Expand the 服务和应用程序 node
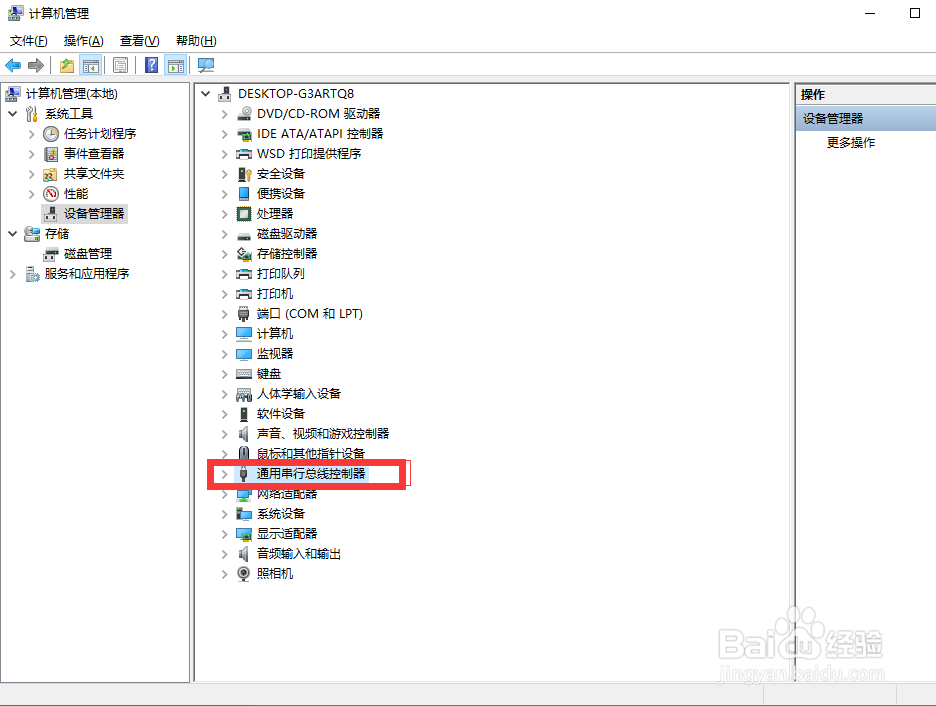936x706 pixels. click(13, 274)
